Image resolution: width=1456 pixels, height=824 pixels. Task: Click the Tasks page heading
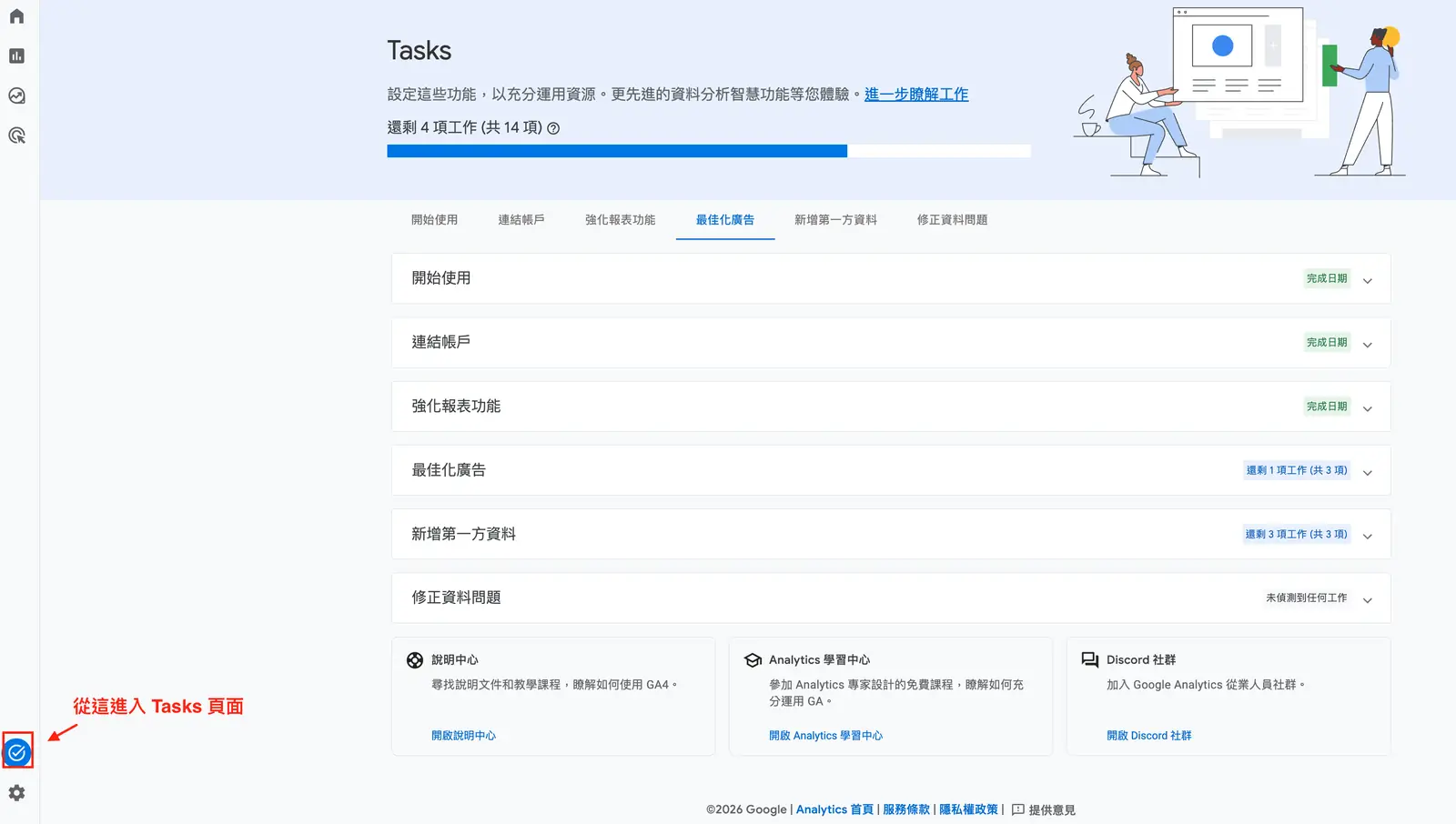(420, 50)
